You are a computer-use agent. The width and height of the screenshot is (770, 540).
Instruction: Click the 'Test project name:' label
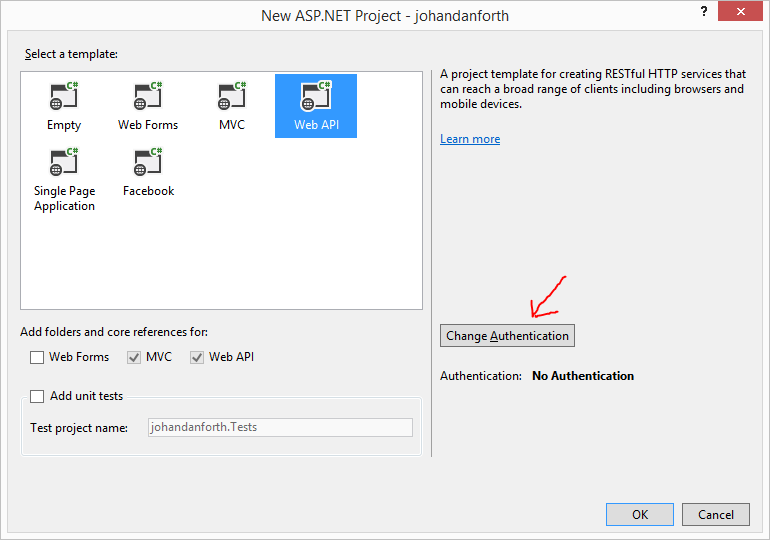click(79, 428)
